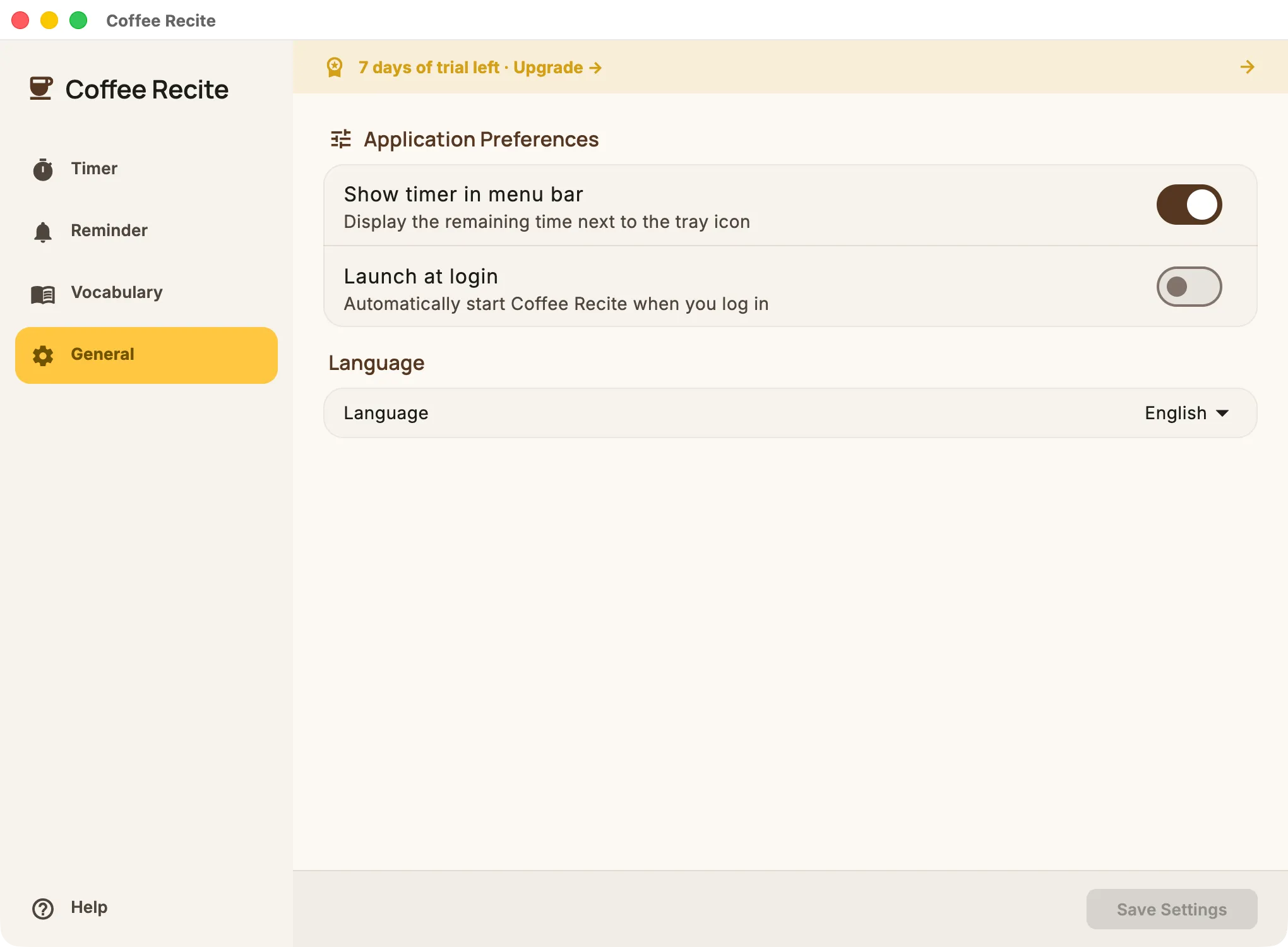The image size is (1288, 947).
Task: Click the Coffee Recite title bar text
Action: [x=161, y=21]
